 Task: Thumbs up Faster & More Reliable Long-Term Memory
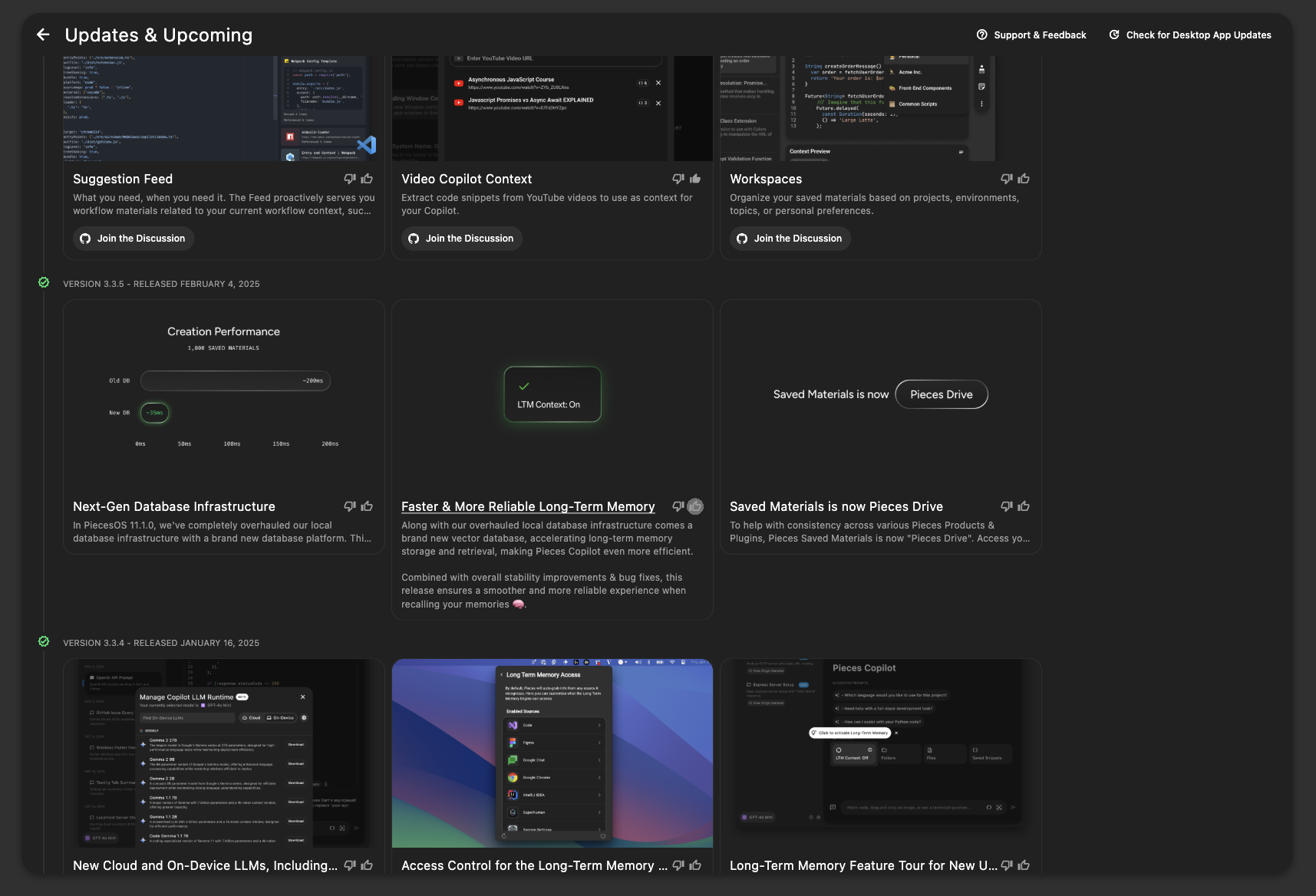tap(695, 506)
